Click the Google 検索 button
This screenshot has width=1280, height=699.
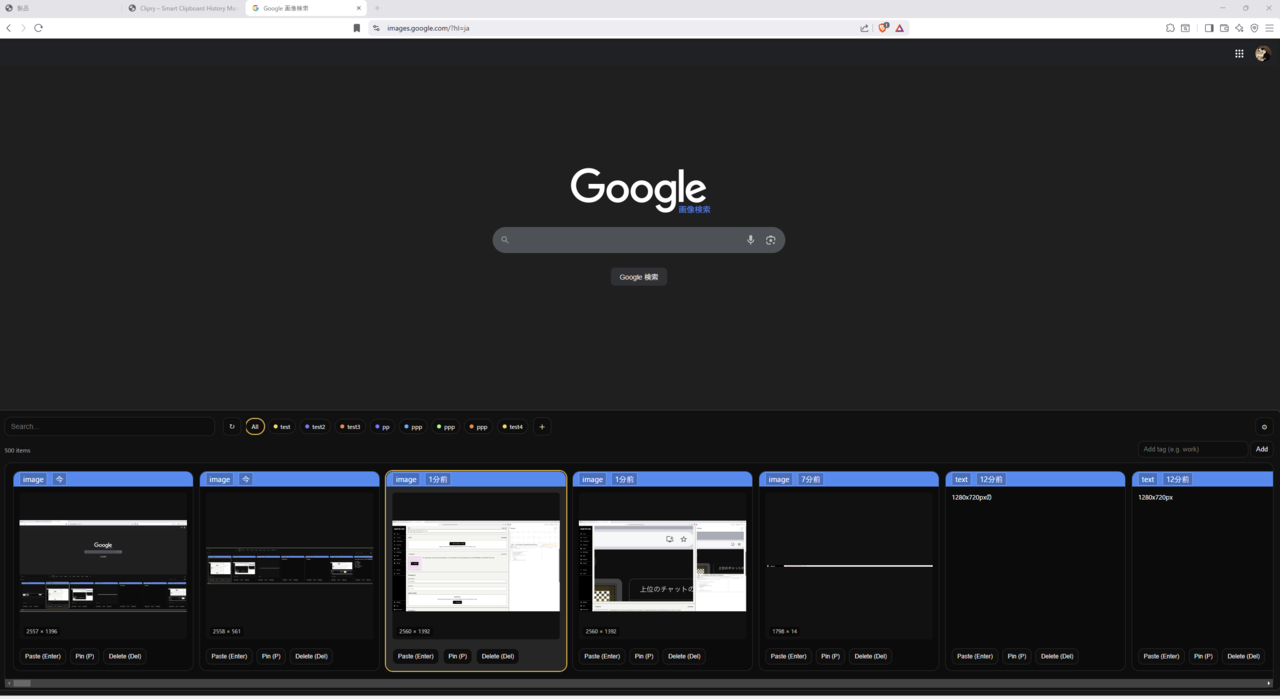click(639, 277)
